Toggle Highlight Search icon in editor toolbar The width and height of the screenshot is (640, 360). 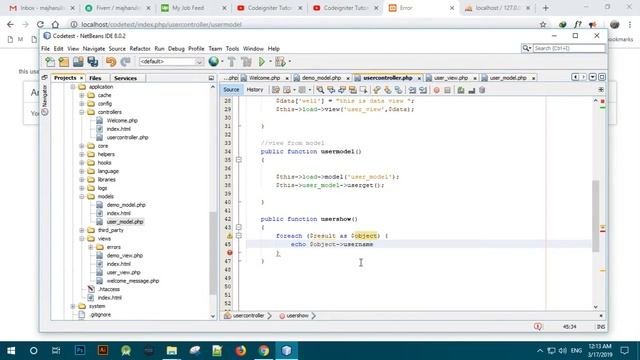[353, 90]
